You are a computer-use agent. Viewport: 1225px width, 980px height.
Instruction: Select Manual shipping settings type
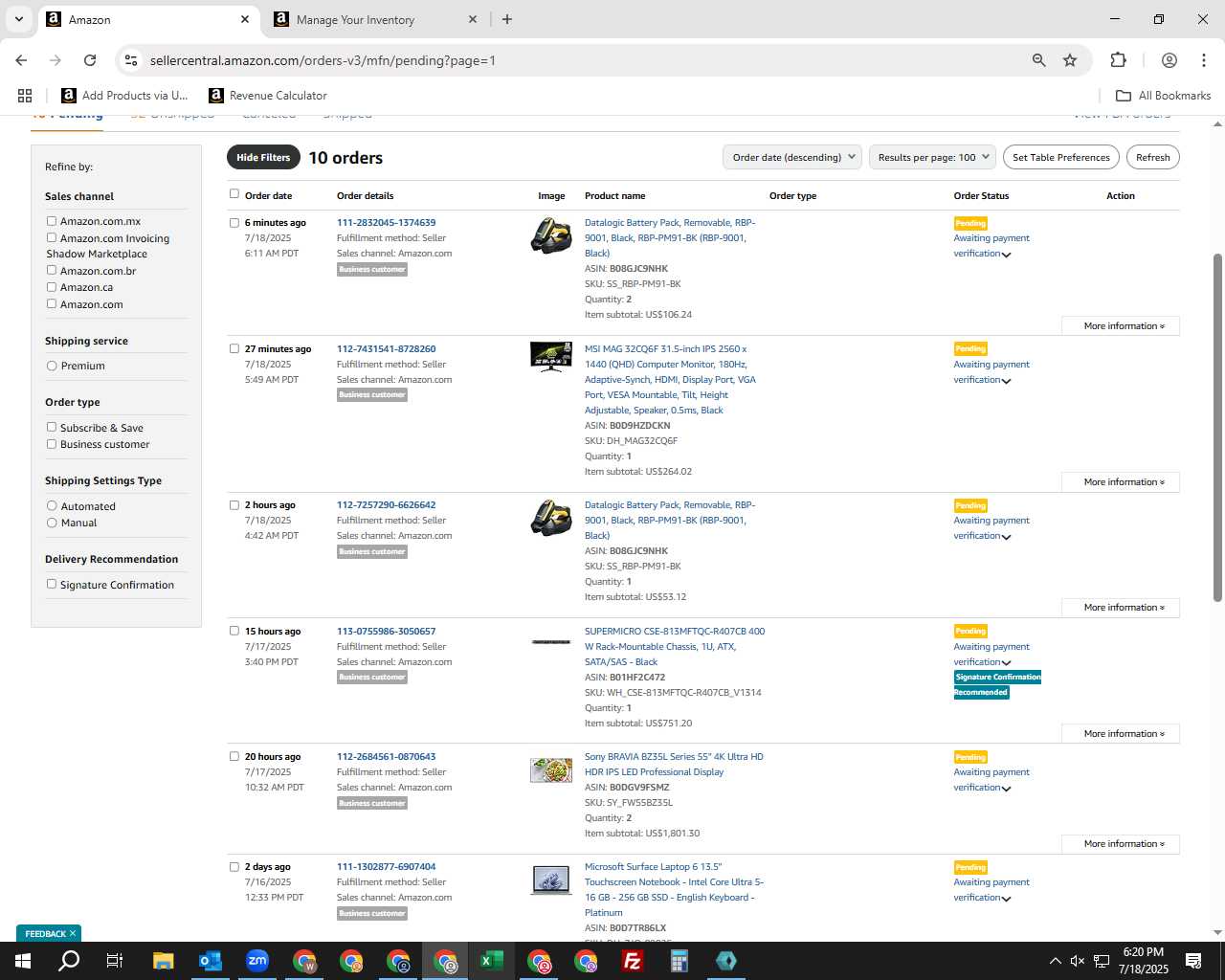click(52, 523)
